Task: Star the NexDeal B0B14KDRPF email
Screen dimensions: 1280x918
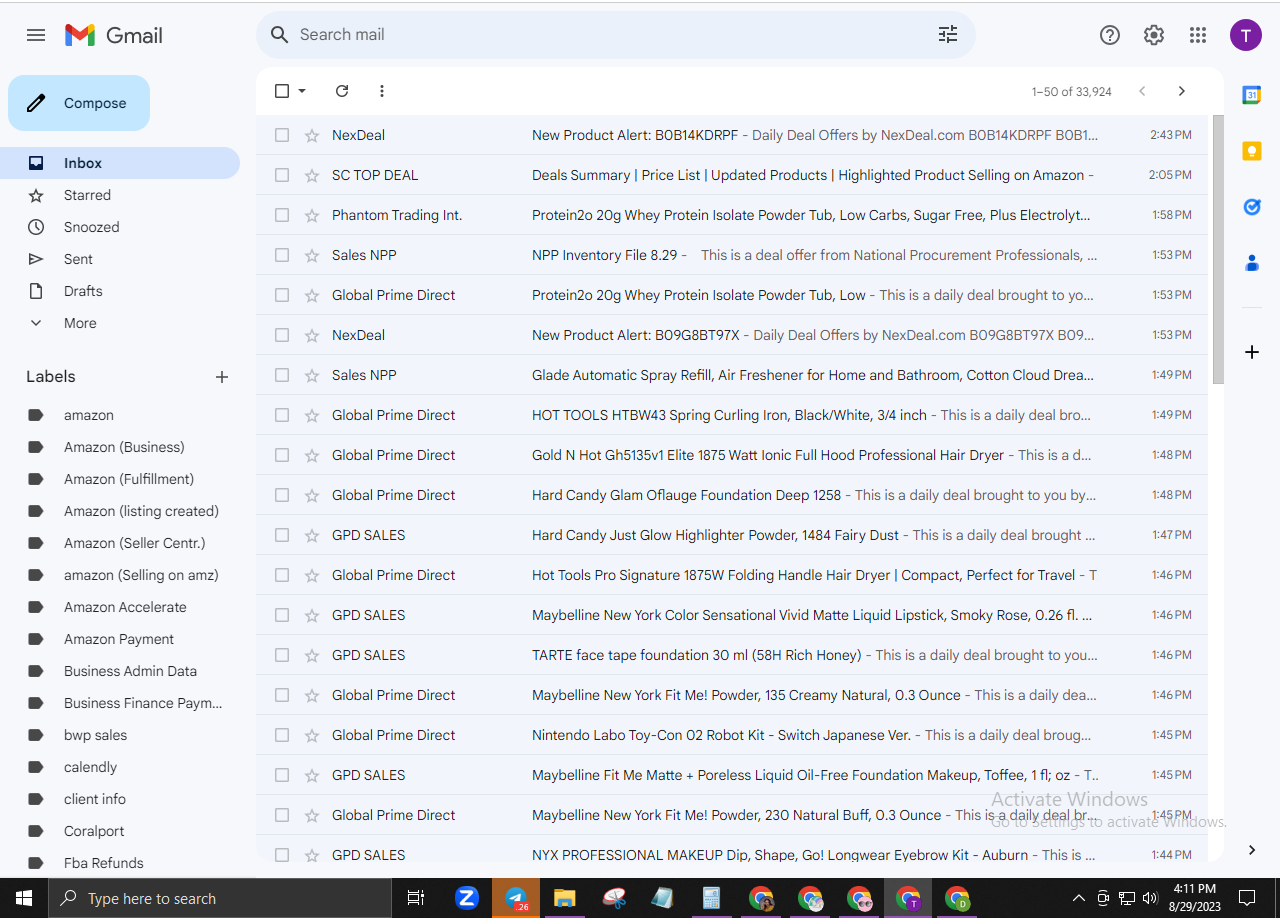Action: [x=312, y=135]
